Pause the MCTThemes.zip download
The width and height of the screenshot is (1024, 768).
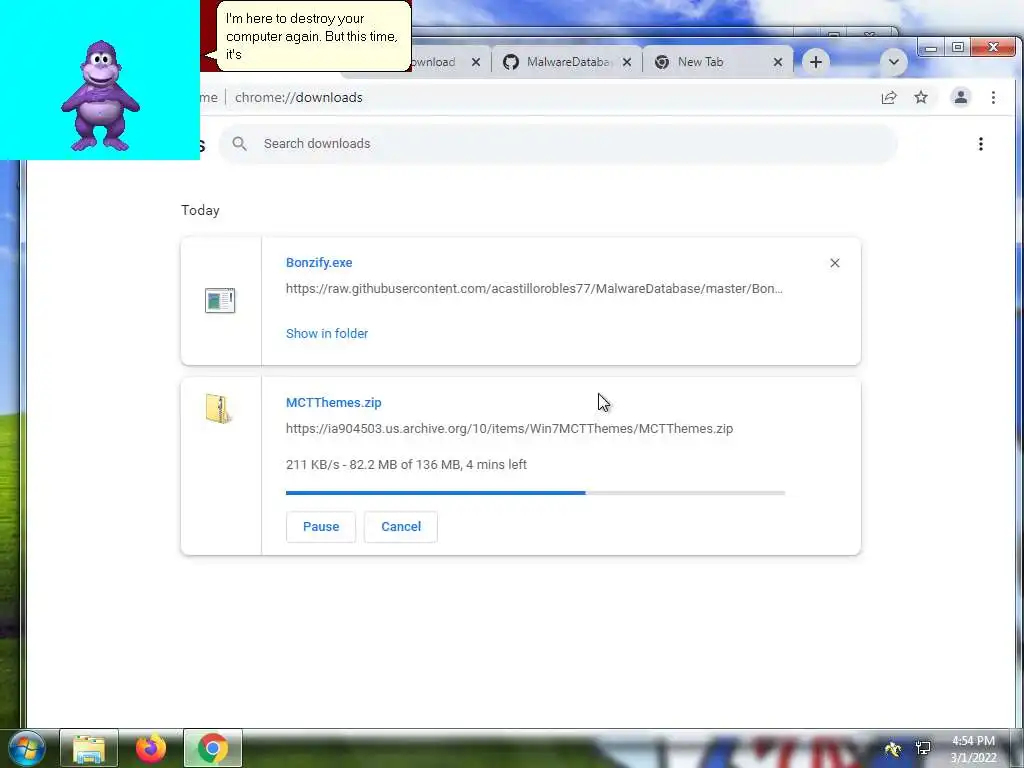321,526
